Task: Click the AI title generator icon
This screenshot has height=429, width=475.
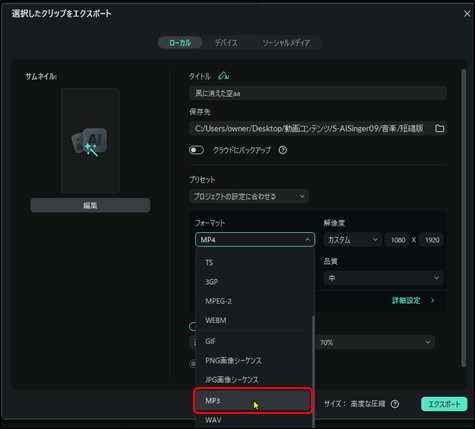Action: (223, 76)
